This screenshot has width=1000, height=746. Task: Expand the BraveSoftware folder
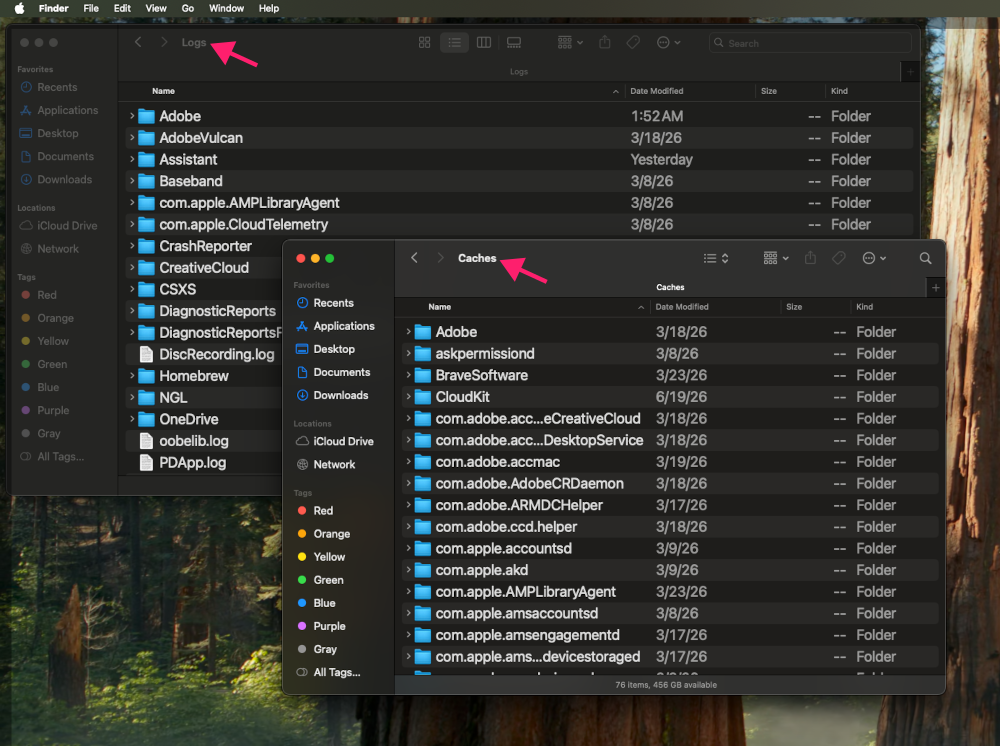pyautogui.click(x=408, y=375)
